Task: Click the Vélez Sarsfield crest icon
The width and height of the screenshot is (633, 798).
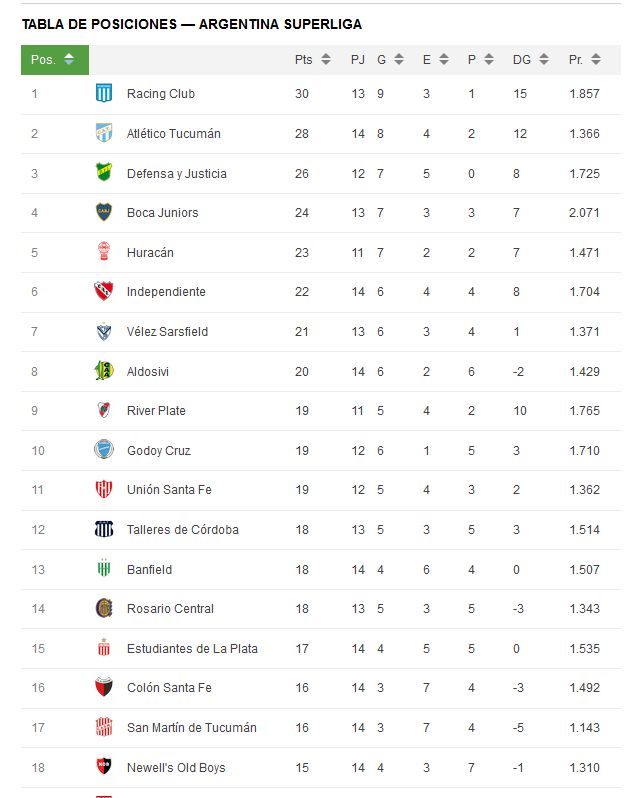Action: click(x=104, y=331)
